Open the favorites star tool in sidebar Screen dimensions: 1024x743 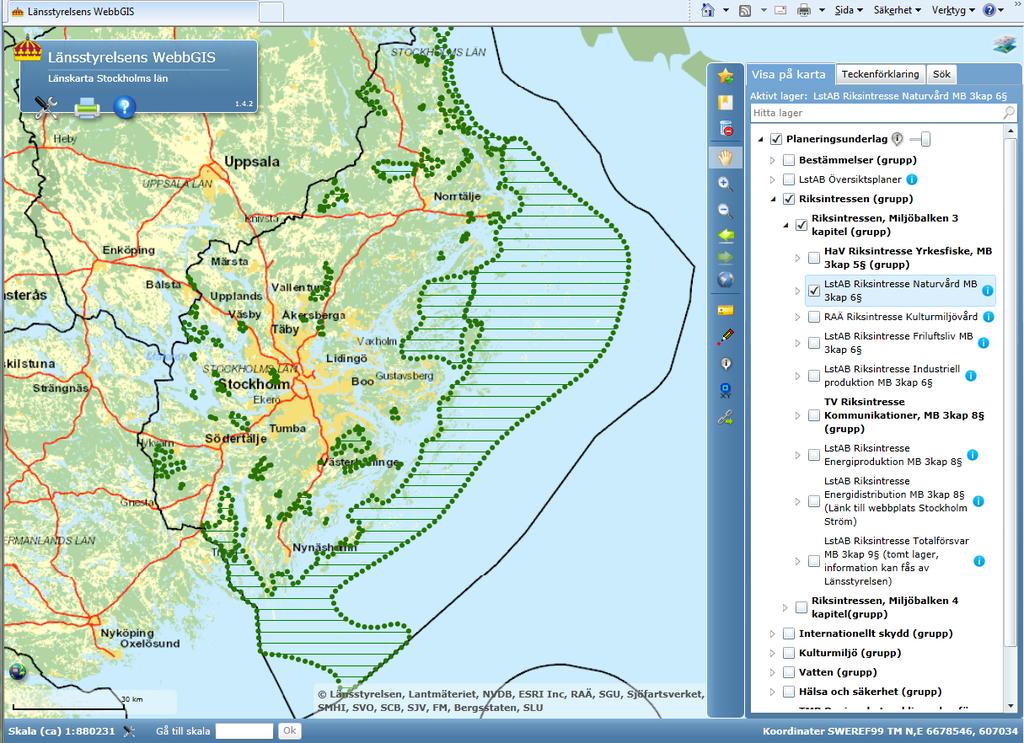[725, 76]
